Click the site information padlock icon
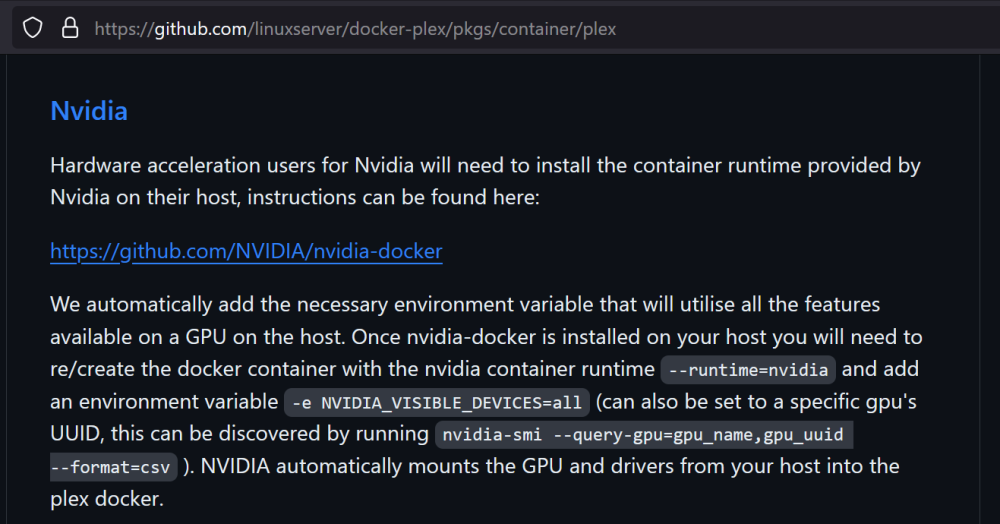 tap(70, 29)
